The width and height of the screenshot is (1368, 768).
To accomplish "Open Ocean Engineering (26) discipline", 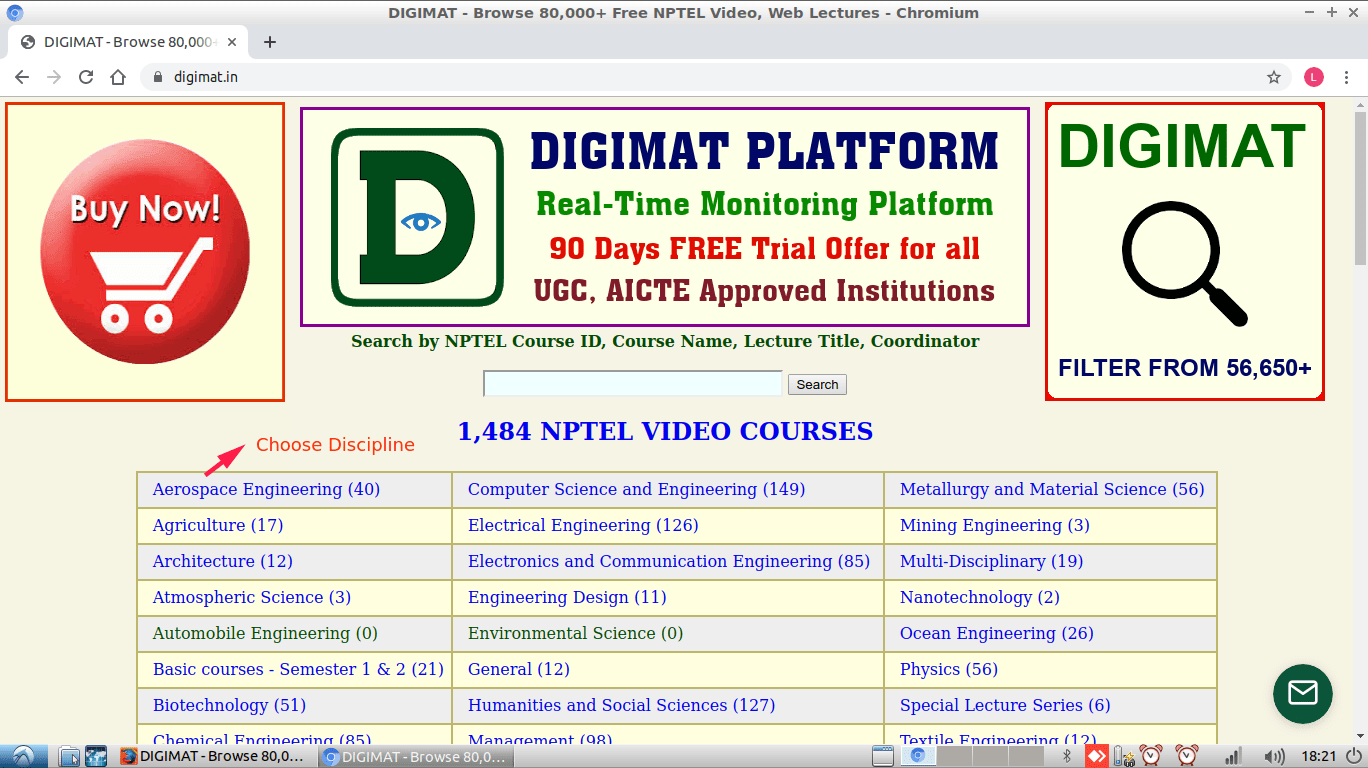I will pos(997,633).
